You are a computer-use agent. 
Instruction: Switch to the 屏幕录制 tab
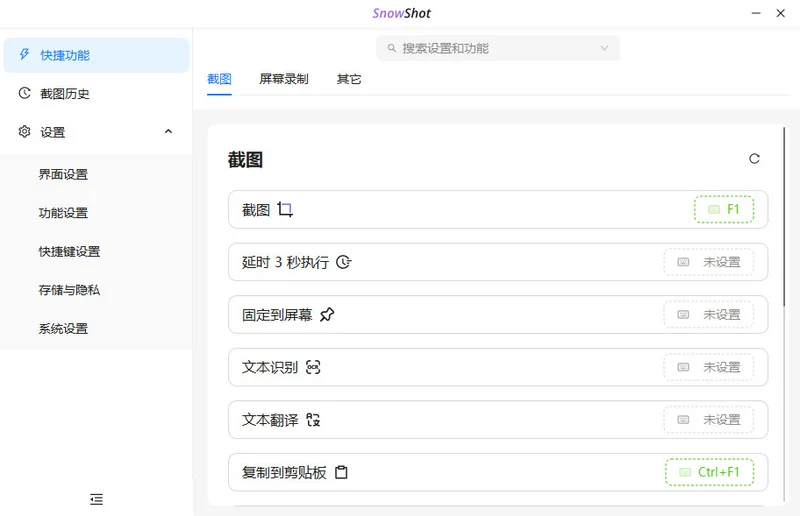pos(284,79)
